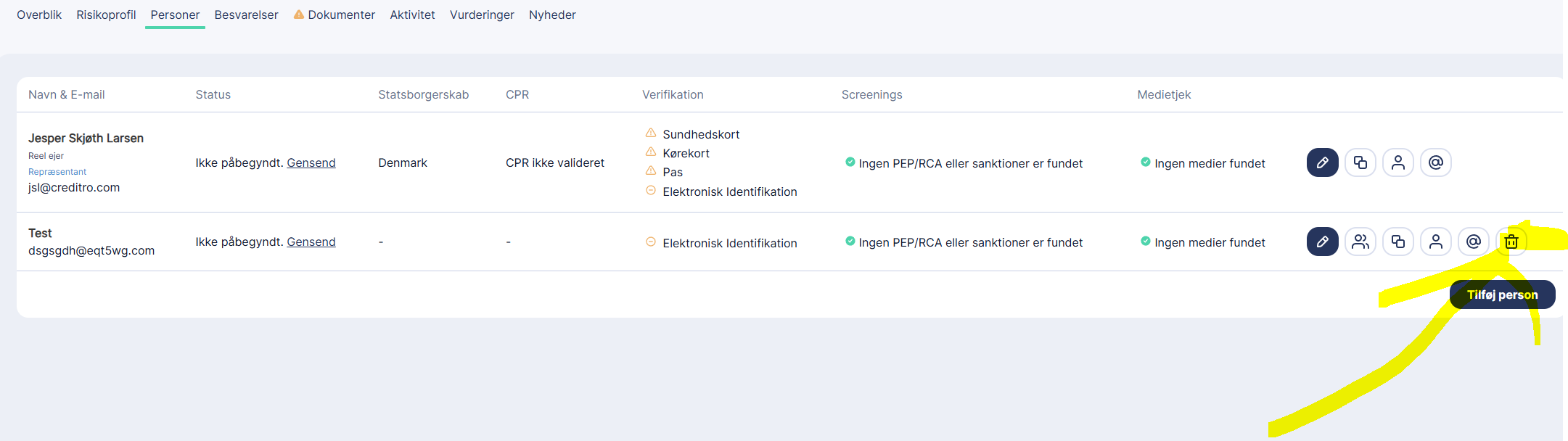Click the pending icon by Elektronisk Identifikation in Test row
The width and height of the screenshot is (1568, 441).
[x=651, y=242]
